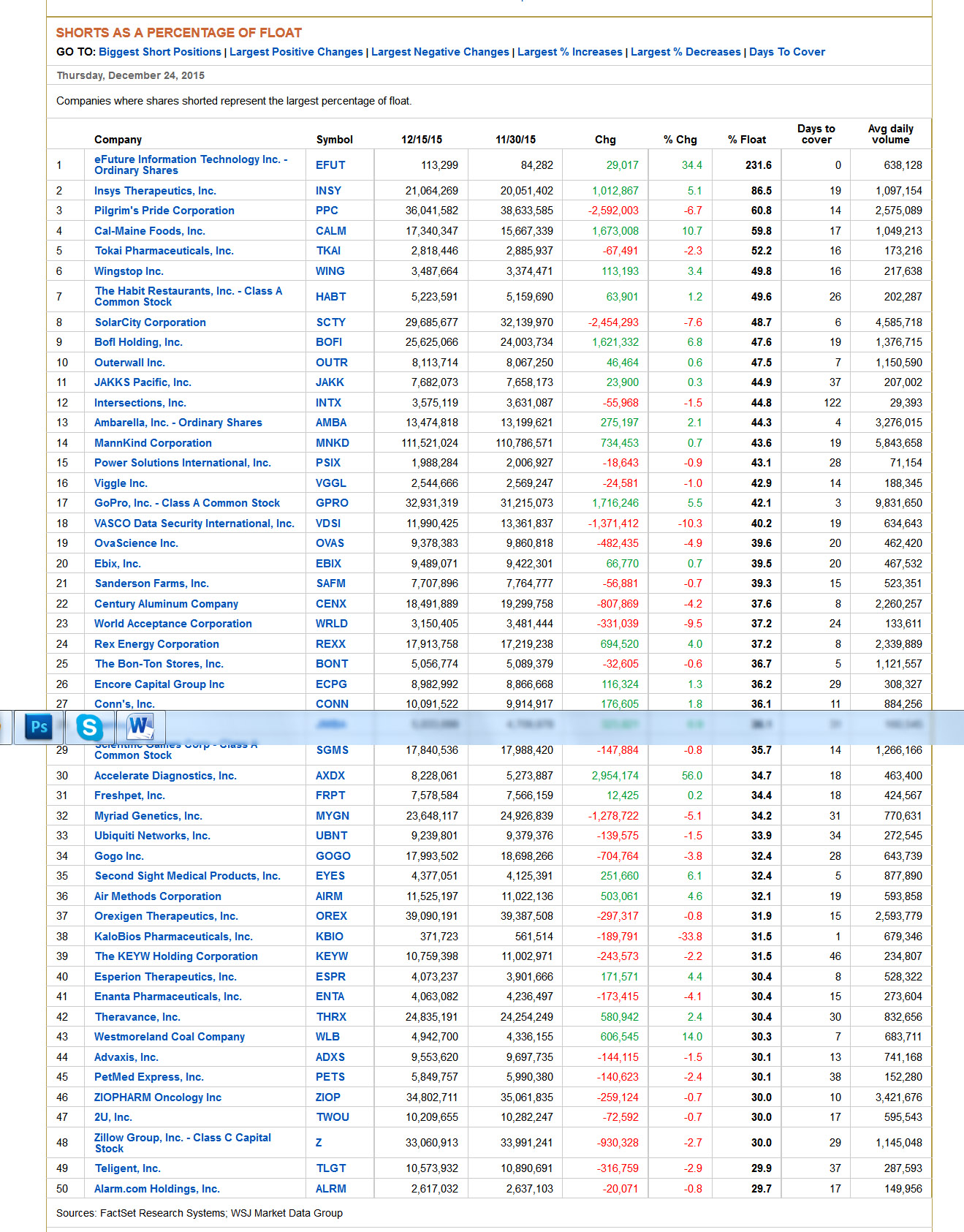Click the Sources: FactSet Research Systems footer text
The width and height of the screenshot is (964, 1232).
200,1213
